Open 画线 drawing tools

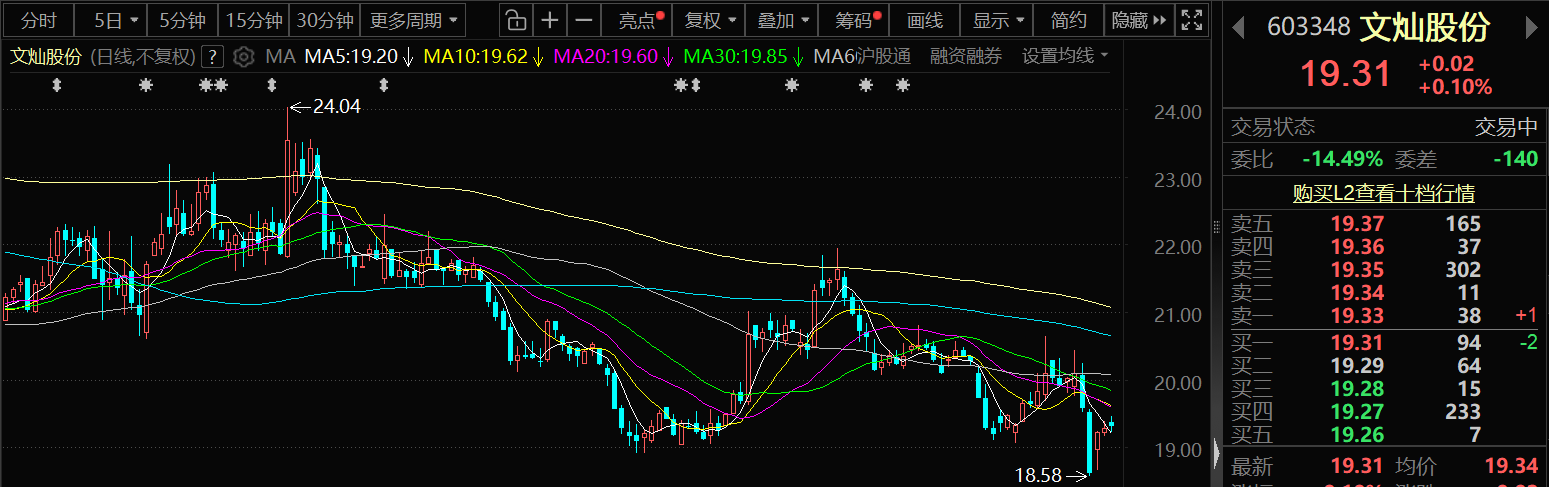(x=925, y=20)
